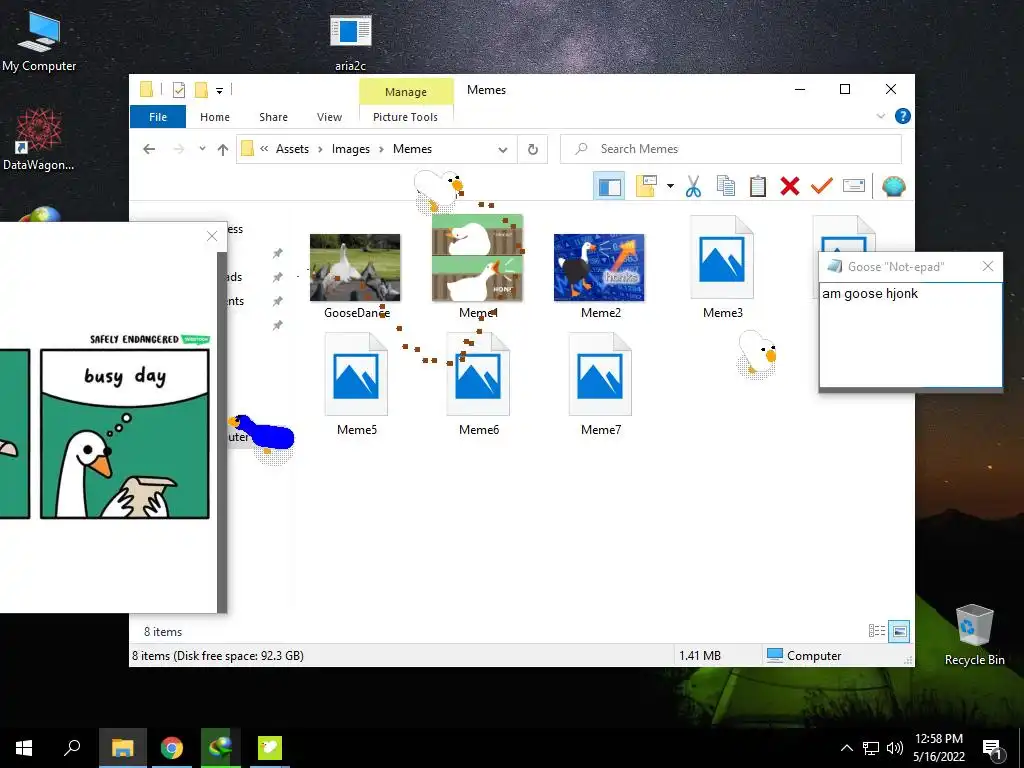Screen dimensions: 1024x768
Task: Expand the arrow after Images breadcrumb
Action: point(381,149)
